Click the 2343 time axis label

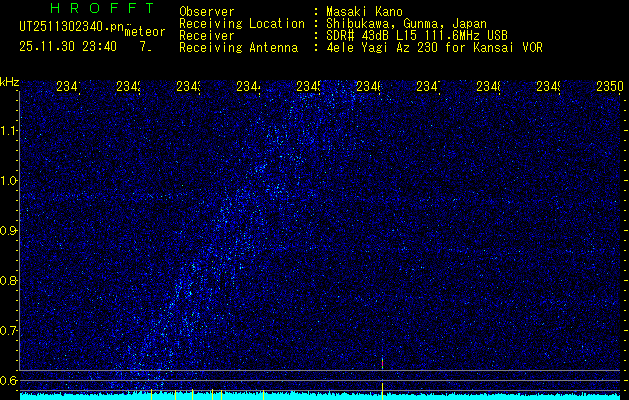click(189, 87)
